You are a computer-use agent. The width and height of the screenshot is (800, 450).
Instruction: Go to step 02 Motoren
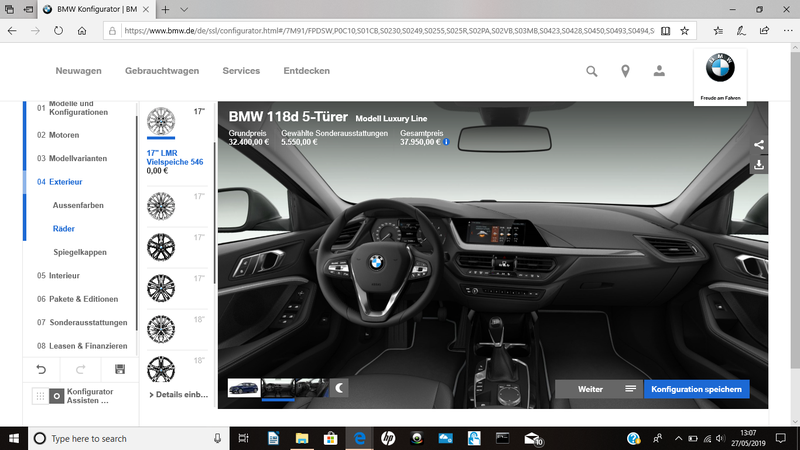(x=58, y=135)
